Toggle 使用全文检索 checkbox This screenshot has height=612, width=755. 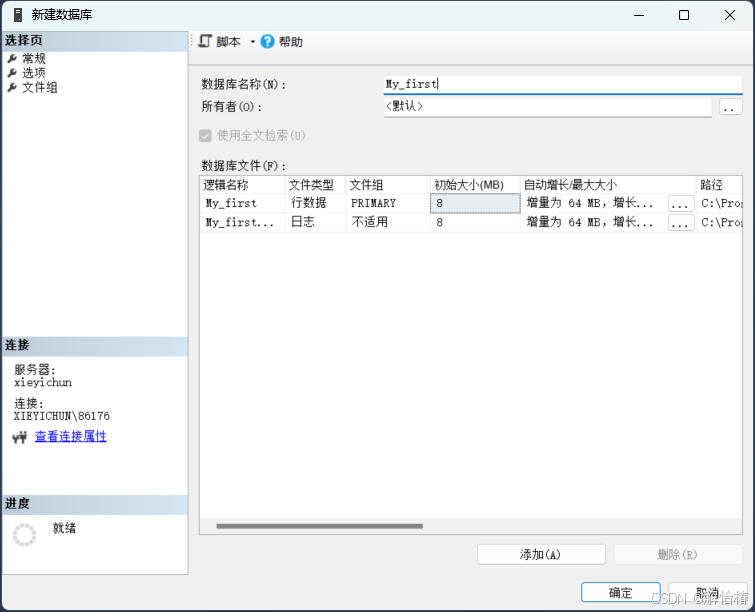click(205, 136)
